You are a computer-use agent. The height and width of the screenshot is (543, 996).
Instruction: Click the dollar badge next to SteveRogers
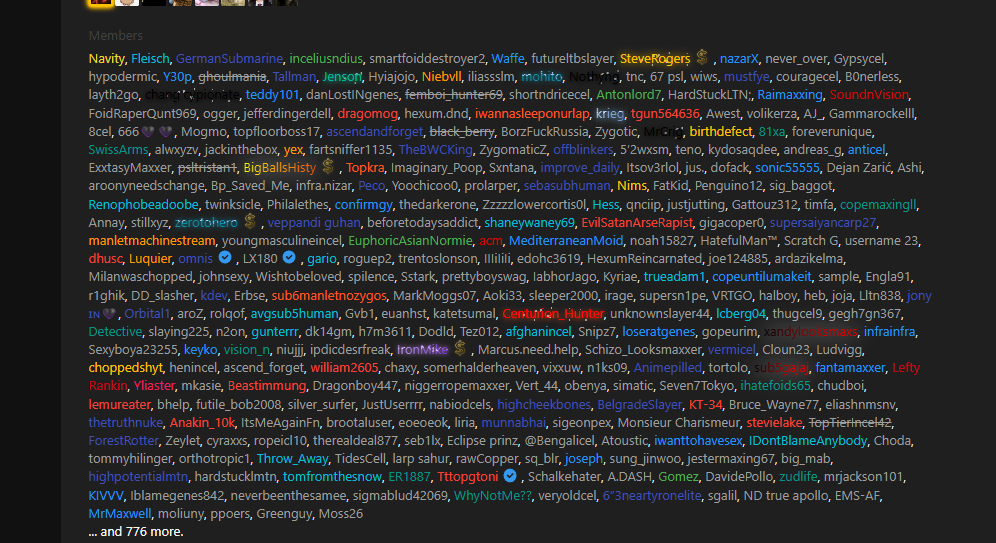702,57
